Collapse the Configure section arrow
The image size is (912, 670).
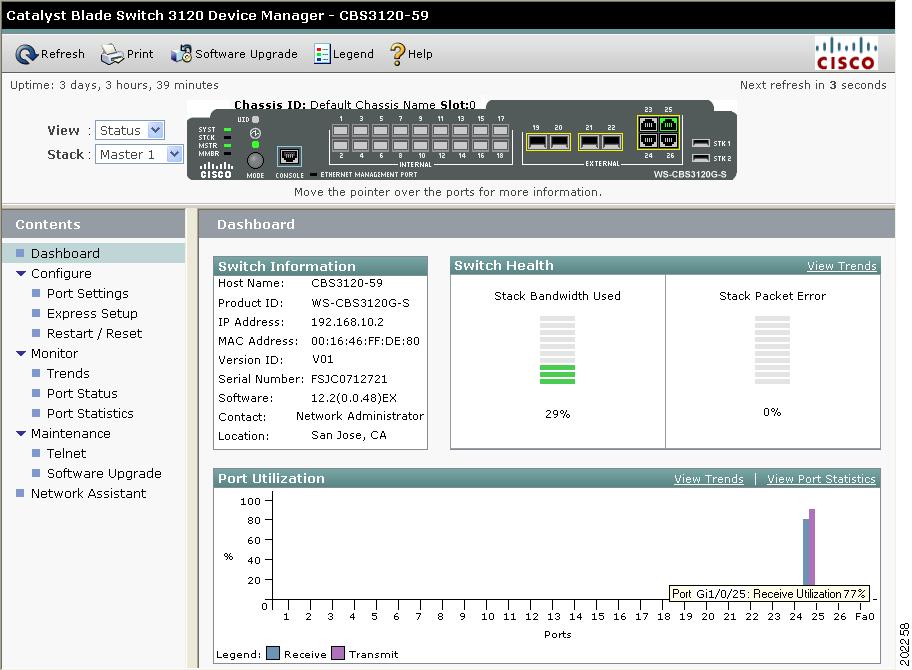tap(21, 273)
